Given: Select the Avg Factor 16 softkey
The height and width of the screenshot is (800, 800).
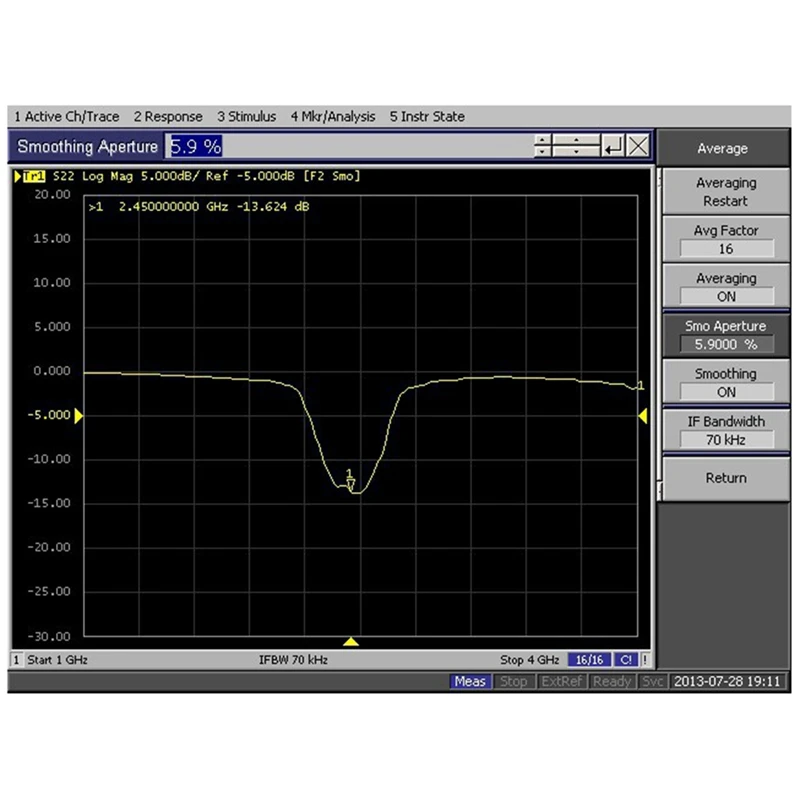Looking at the screenshot, I should [725, 239].
